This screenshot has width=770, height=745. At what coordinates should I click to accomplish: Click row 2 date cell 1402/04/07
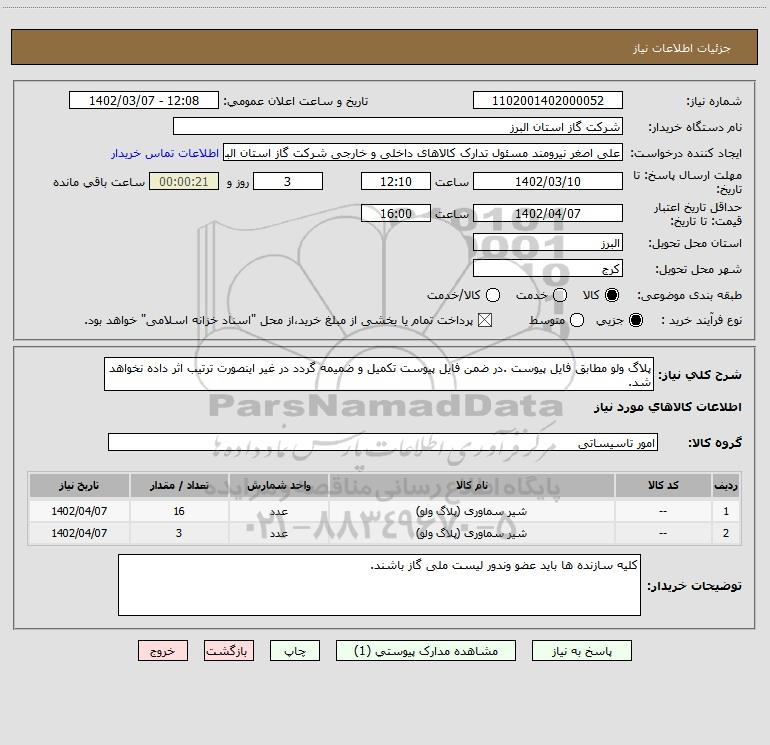pyautogui.click(x=79, y=533)
